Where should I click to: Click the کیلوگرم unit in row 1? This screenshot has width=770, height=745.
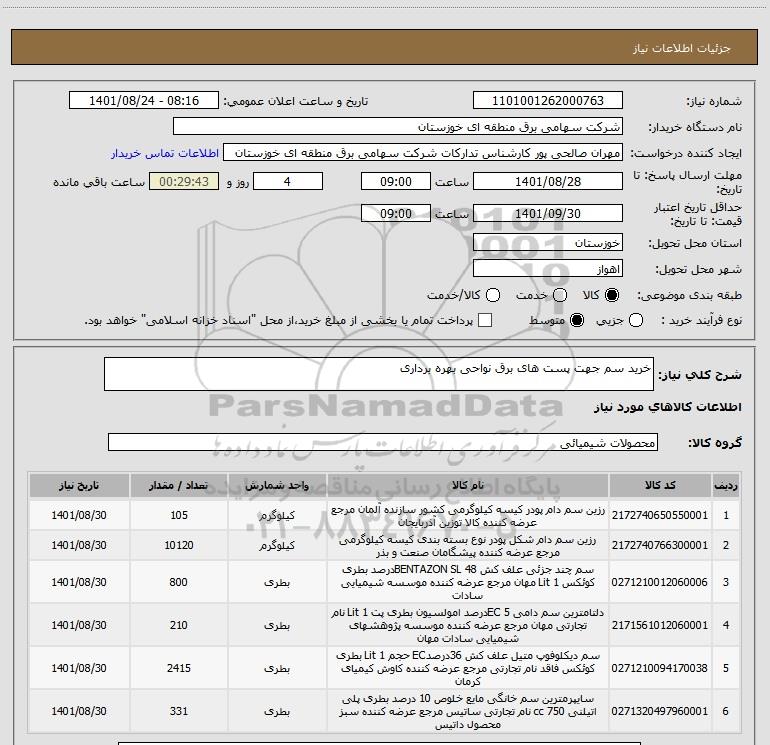(277, 515)
